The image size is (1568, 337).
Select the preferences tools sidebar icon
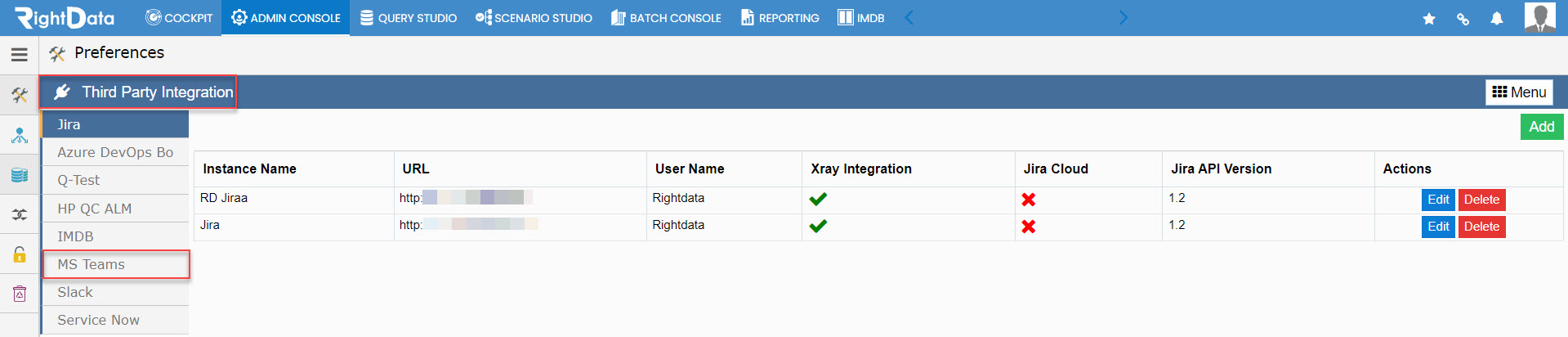[x=20, y=96]
